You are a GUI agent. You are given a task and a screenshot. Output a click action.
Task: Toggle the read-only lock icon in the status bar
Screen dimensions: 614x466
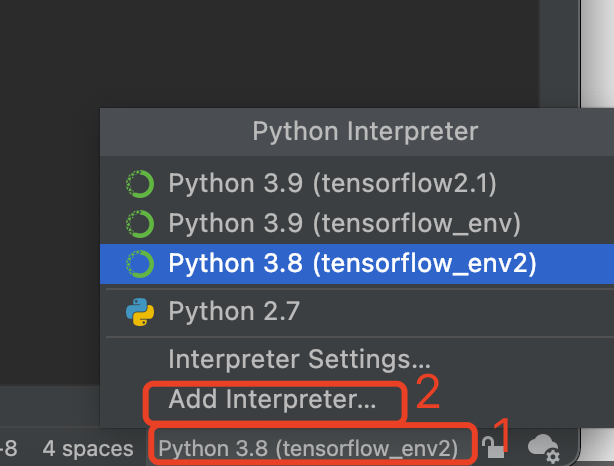pos(491,447)
